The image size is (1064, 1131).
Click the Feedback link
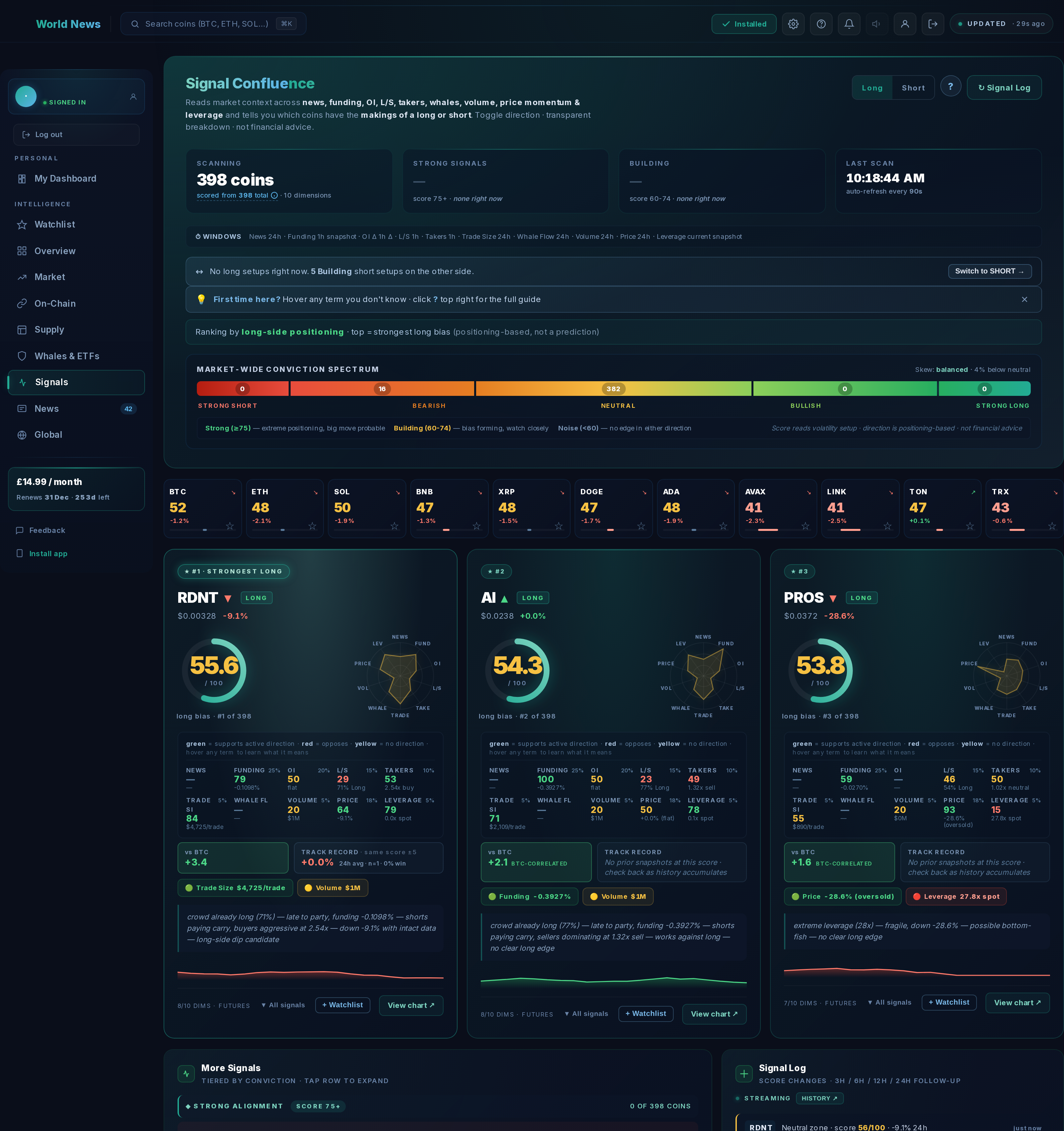[41, 530]
